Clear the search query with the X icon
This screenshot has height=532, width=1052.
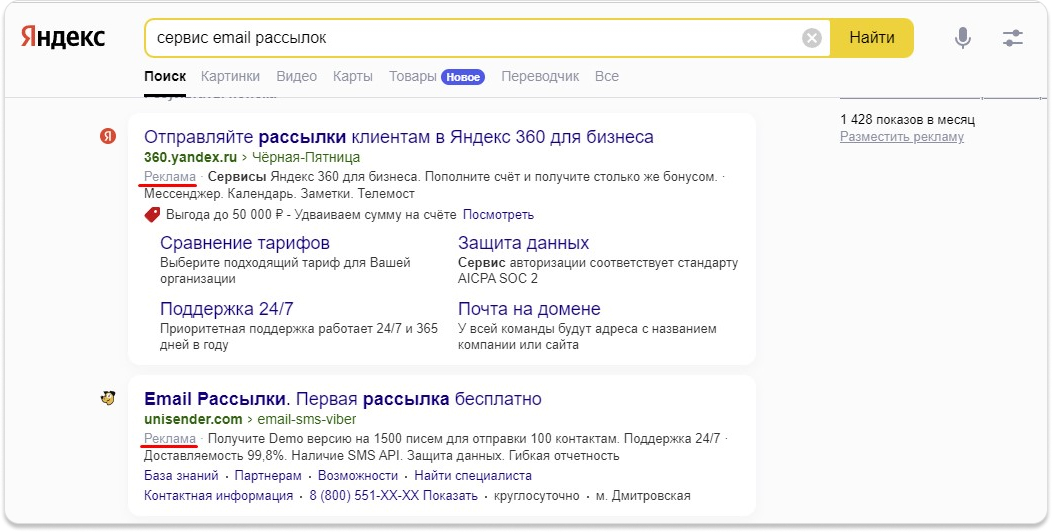(x=812, y=38)
